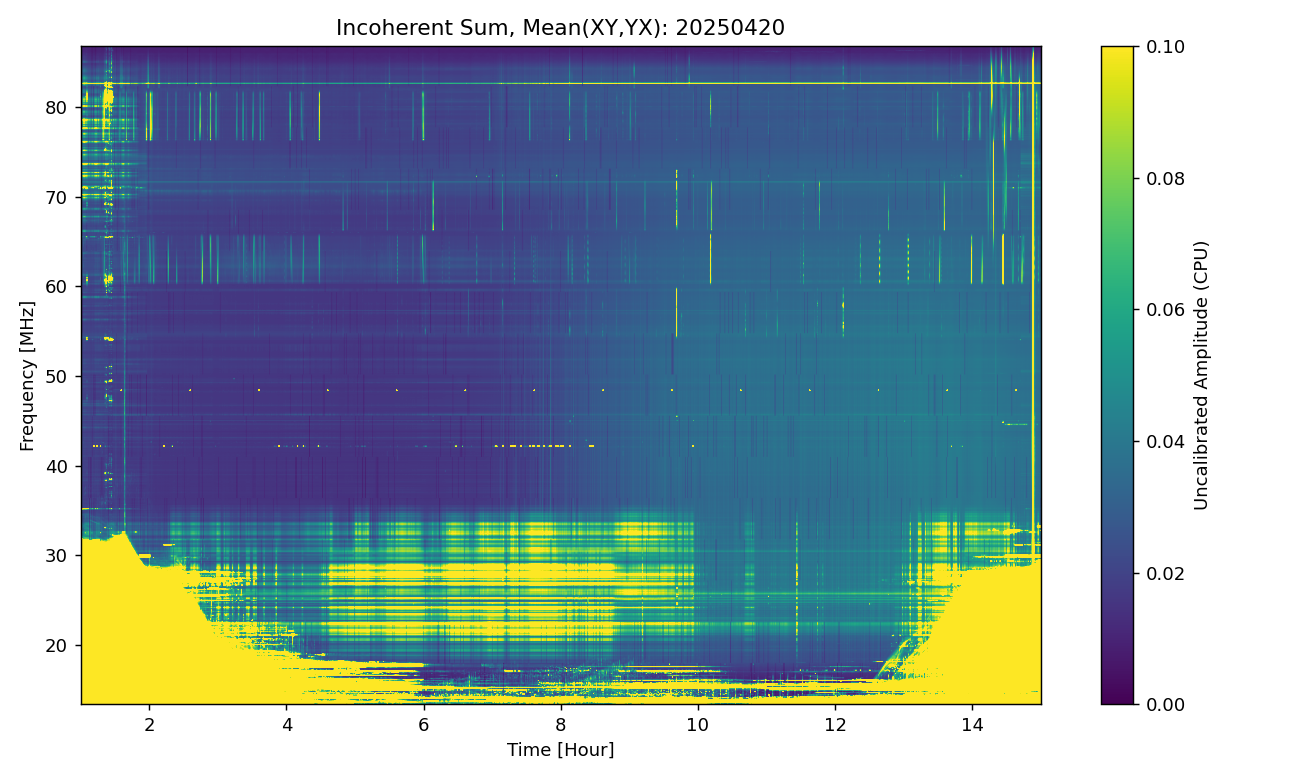The image size is (1300, 780).
Task: Click the y-axis tick label 50
Action: click(x=59, y=377)
